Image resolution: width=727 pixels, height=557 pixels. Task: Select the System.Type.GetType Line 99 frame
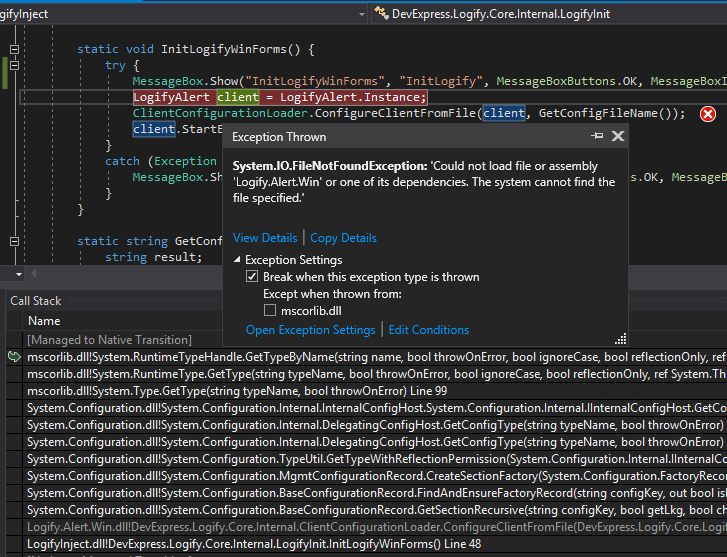tap(375, 391)
